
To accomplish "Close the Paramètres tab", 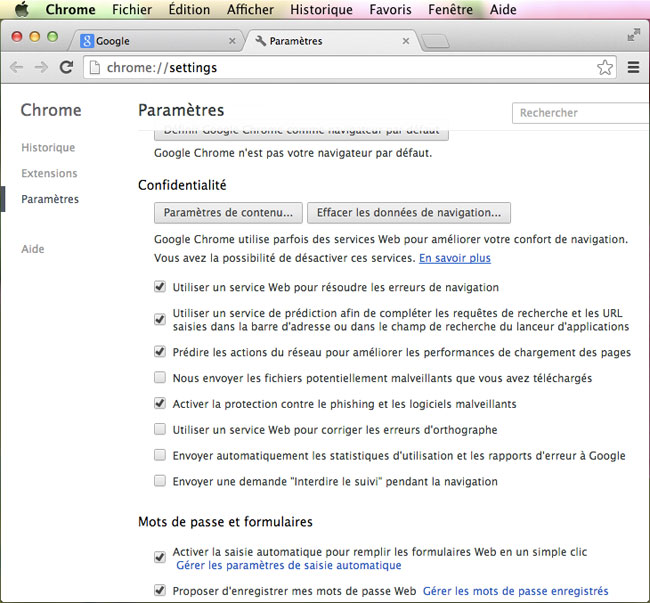I will 406,41.
